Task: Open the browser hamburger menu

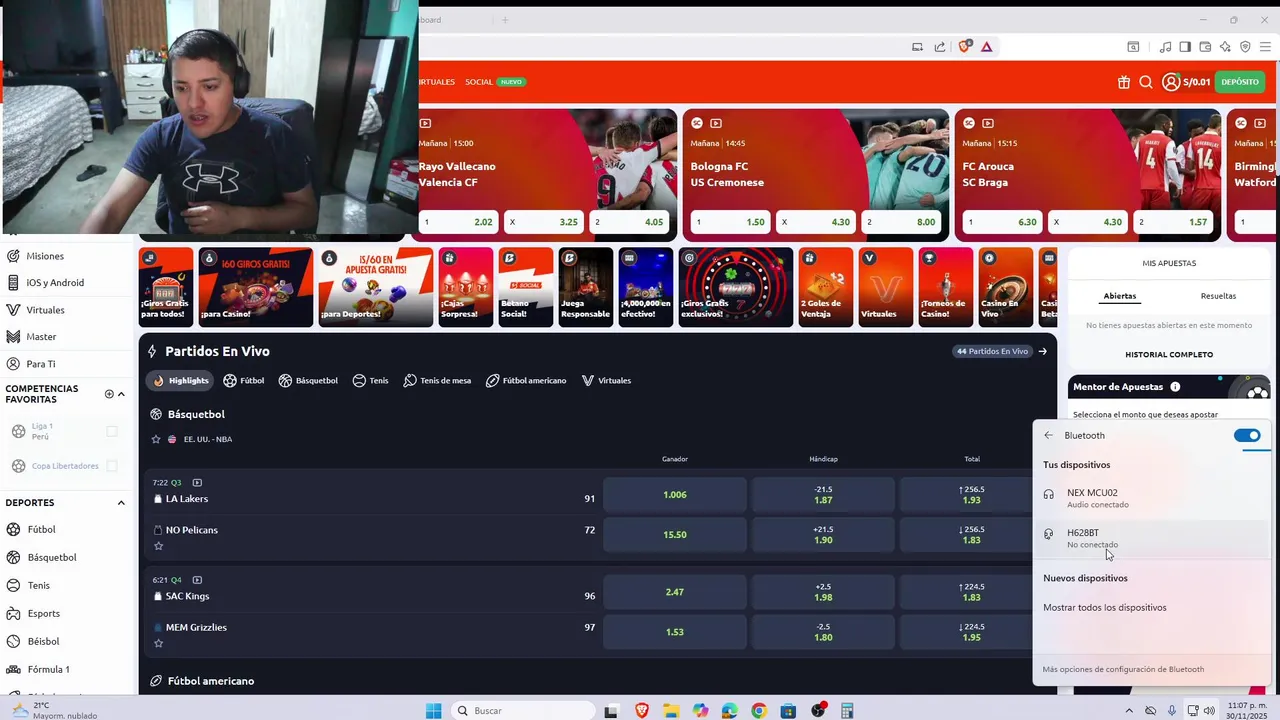Action: (1267, 46)
